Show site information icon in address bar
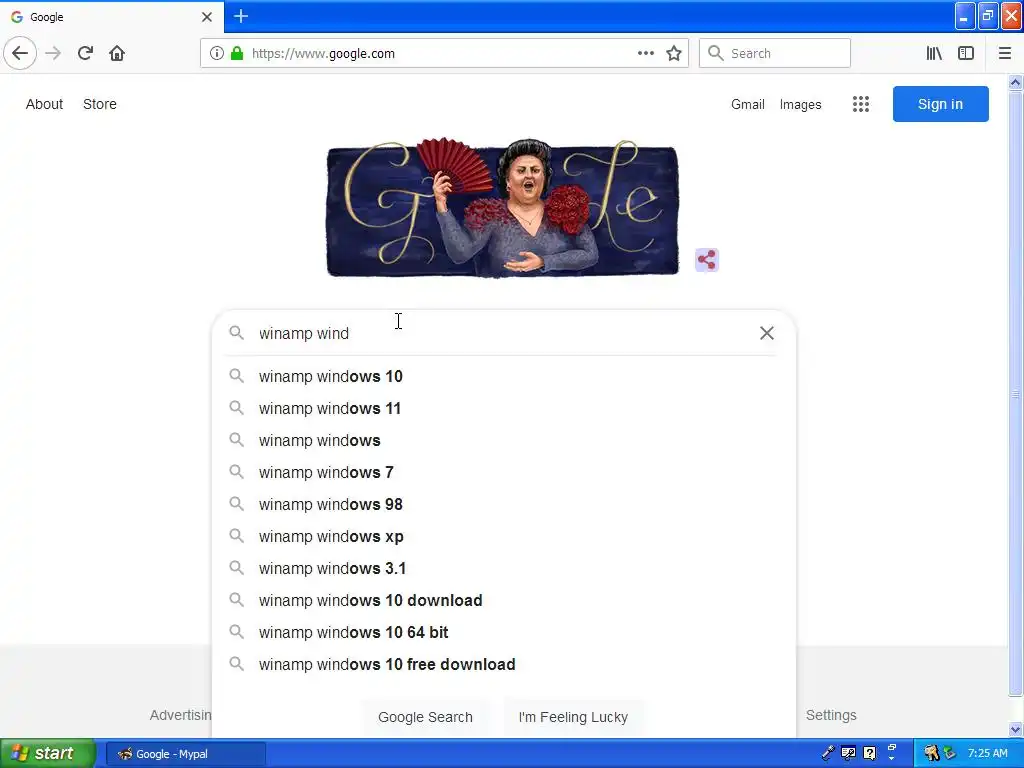This screenshot has height=768, width=1024. (x=217, y=54)
